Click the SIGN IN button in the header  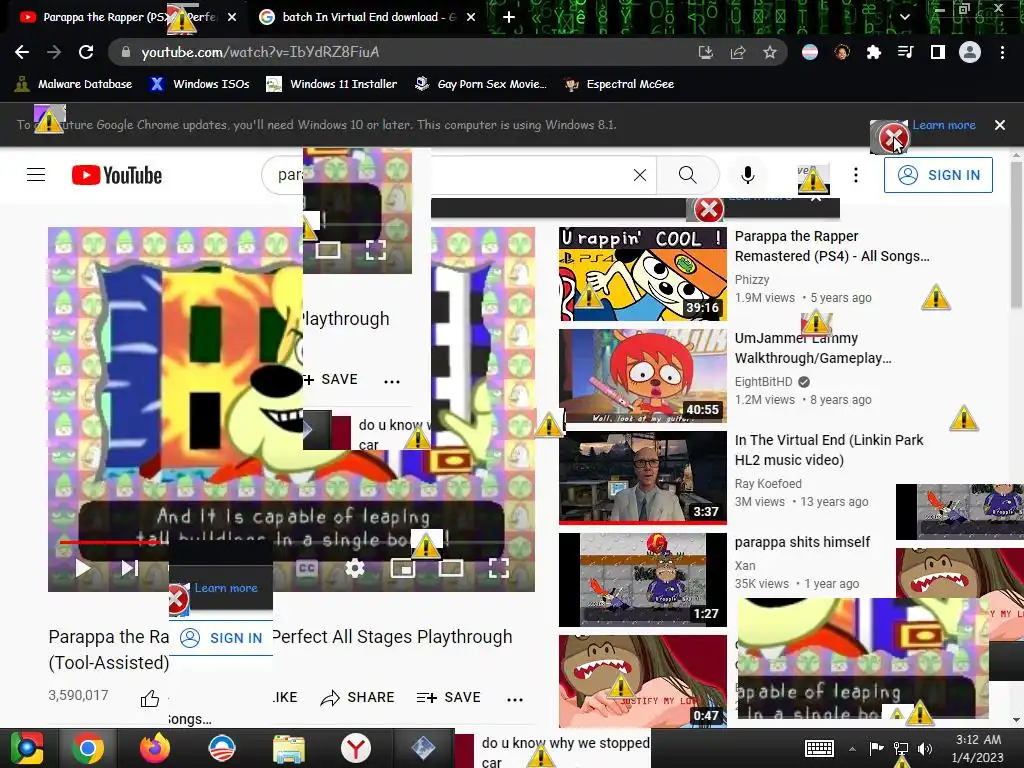pos(938,175)
